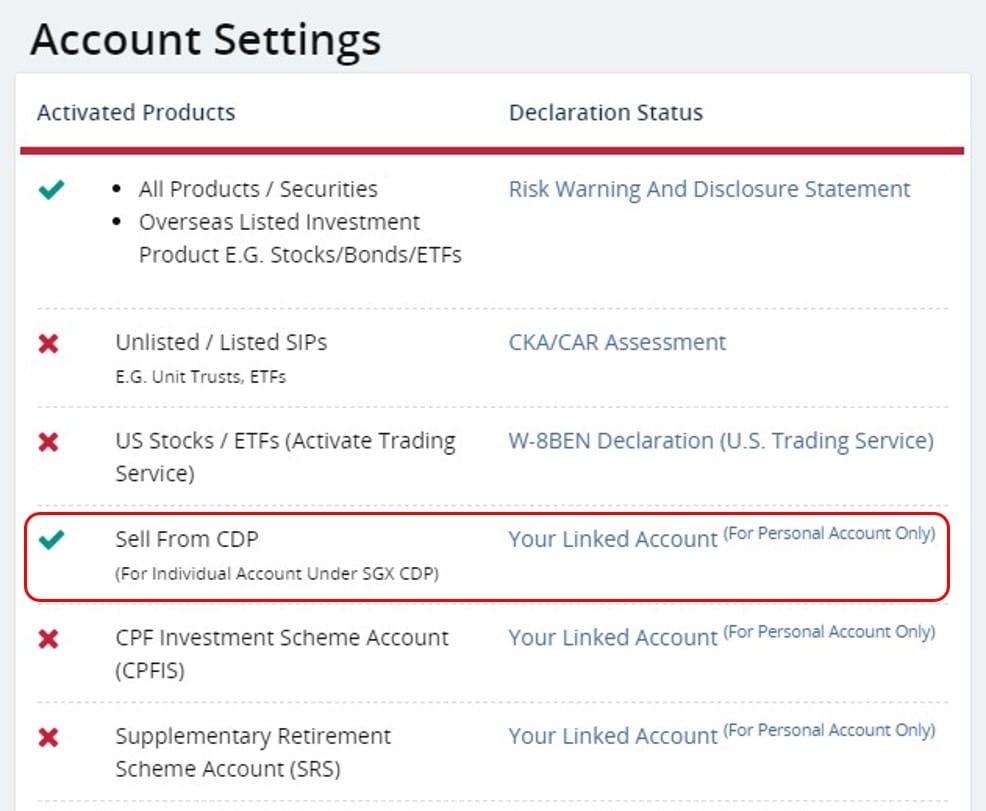Viewport: 986px width, 811px height.
Task: Open the Risk Warning And Disclosure Statement
Action: [x=710, y=188]
